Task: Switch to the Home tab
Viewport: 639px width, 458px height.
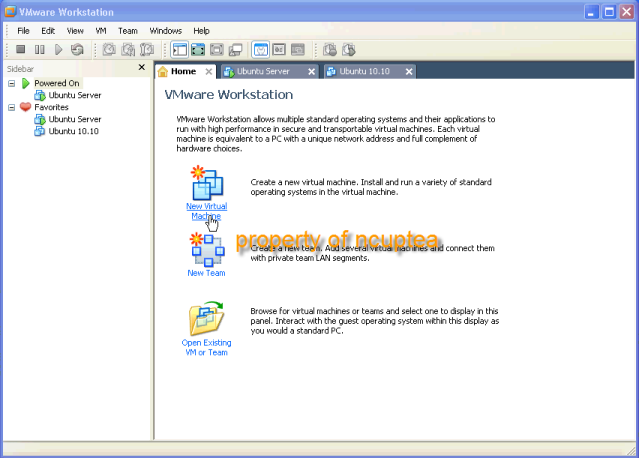Action: coord(185,71)
